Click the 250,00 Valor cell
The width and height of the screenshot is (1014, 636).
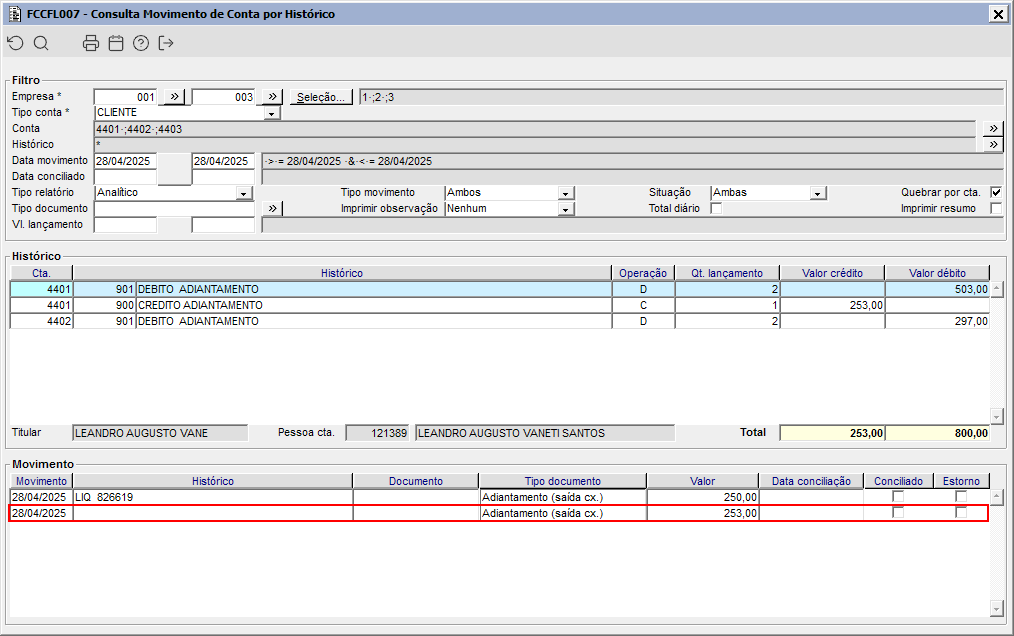[702, 497]
